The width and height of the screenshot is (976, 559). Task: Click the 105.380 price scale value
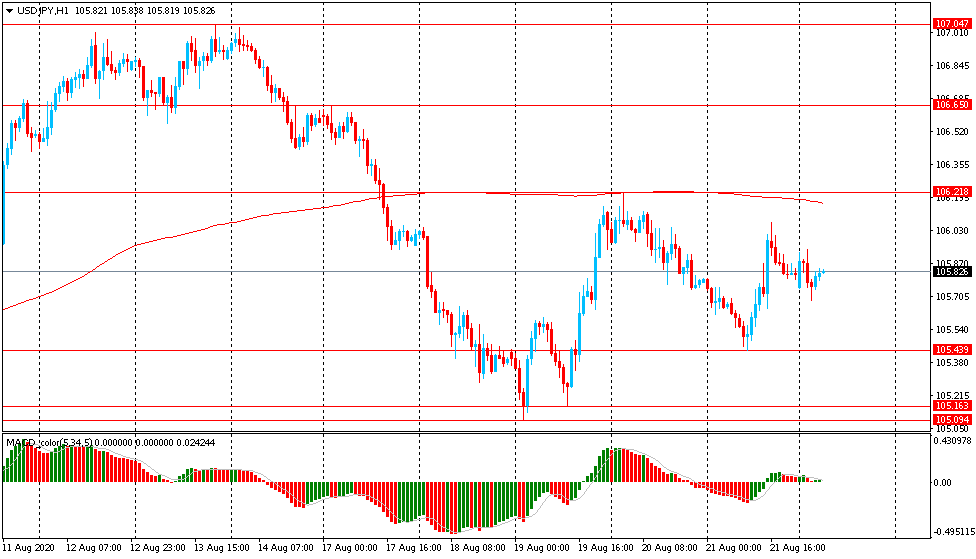coord(952,362)
